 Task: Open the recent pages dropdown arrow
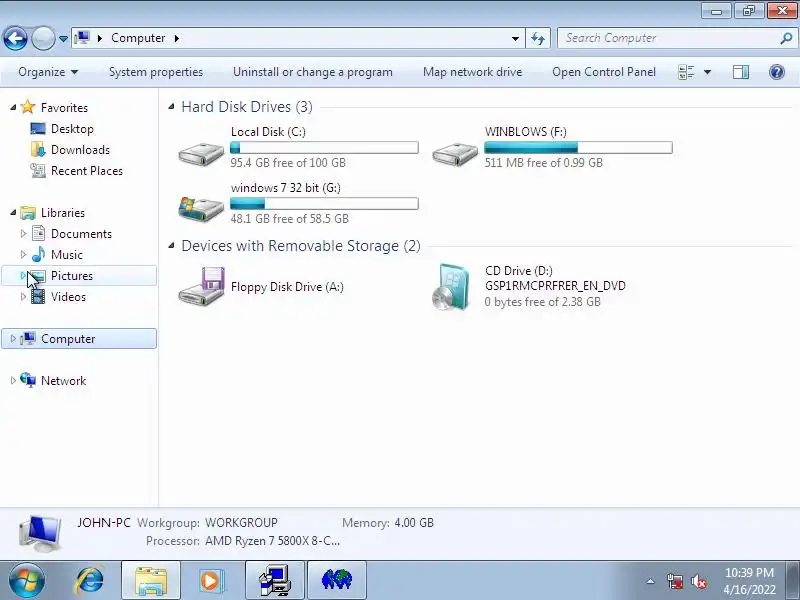pyautogui.click(x=63, y=39)
